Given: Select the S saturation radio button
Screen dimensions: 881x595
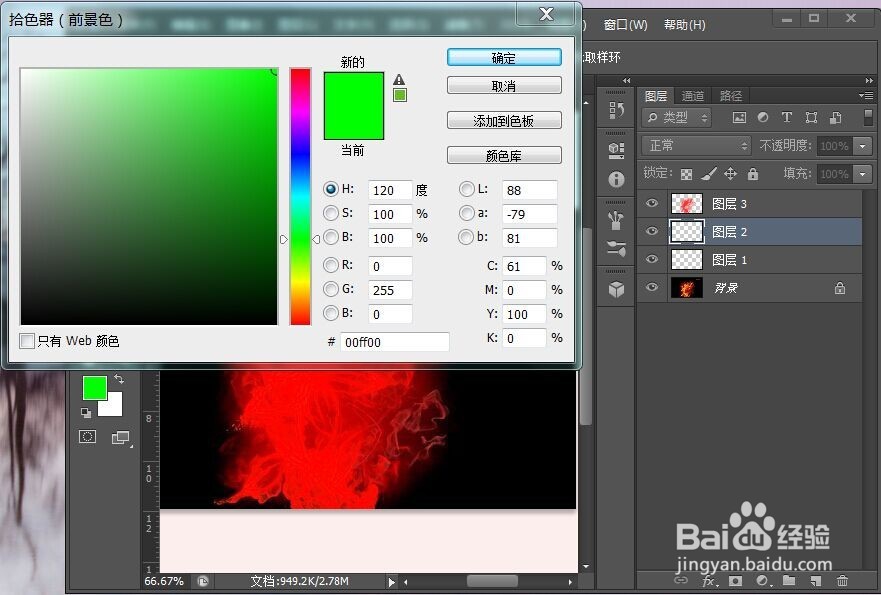Looking at the screenshot, I should (x=331, y=213).
